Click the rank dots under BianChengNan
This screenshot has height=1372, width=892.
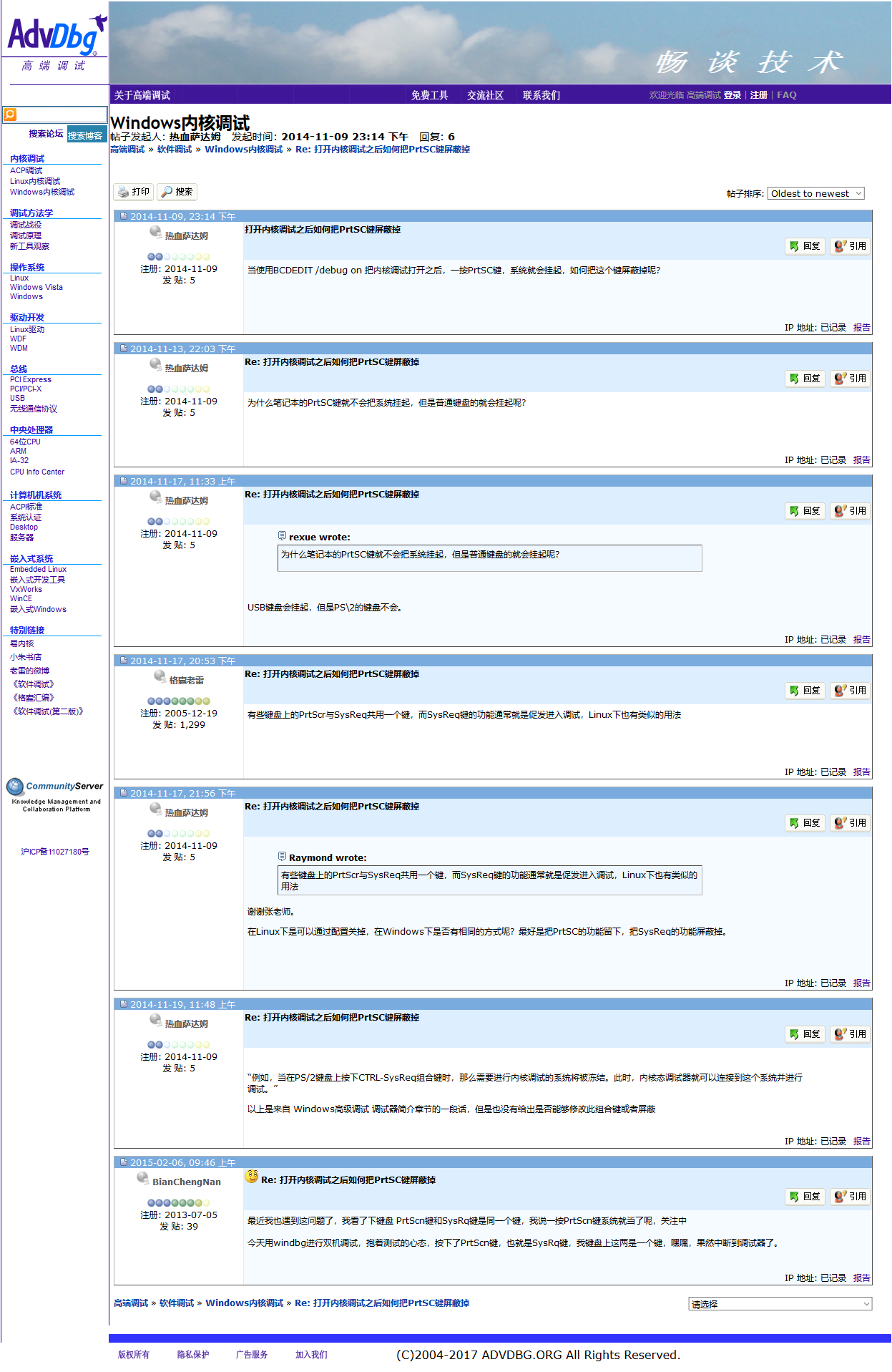(x=178, y=1203)
